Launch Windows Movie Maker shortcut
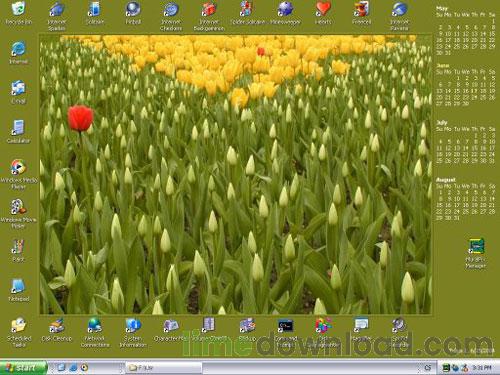Viewport: 500px width, 375px height. click(x=18, y=213)
